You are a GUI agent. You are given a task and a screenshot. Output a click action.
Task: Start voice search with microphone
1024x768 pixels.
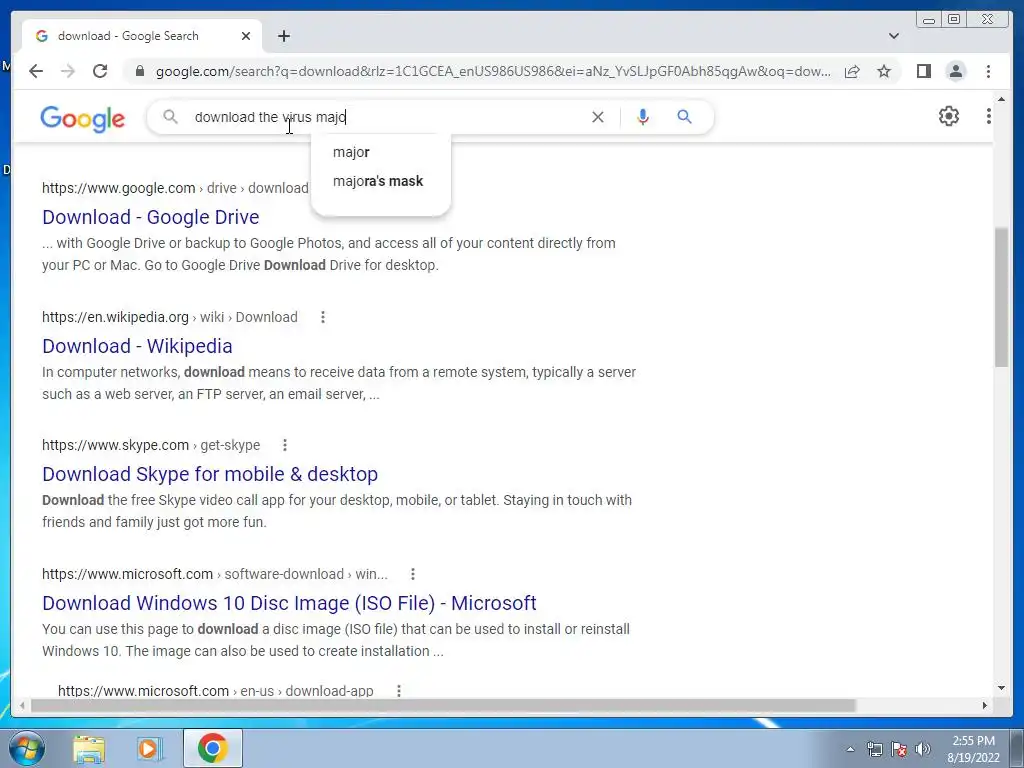click(643, 117)
